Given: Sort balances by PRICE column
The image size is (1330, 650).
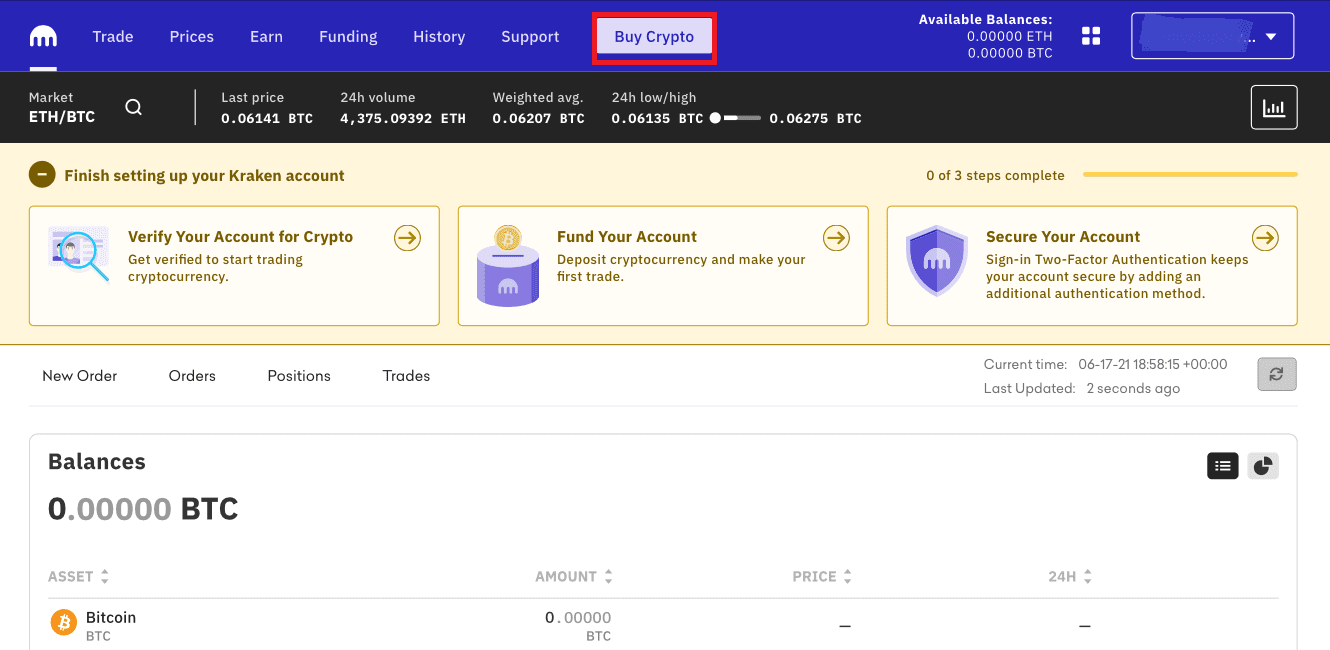Looking at the screenshot, I should click(822, 577).
